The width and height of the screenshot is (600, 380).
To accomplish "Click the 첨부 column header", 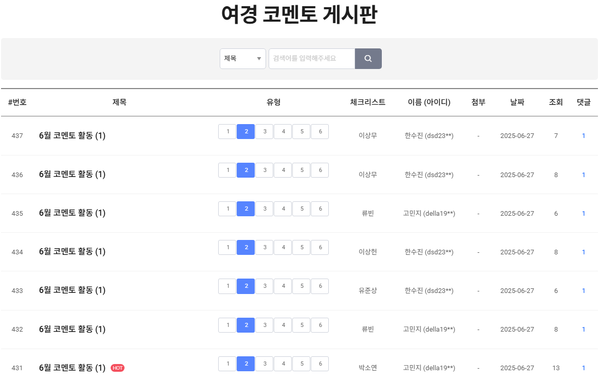I will pyautogui.click(x=478, y=102).
